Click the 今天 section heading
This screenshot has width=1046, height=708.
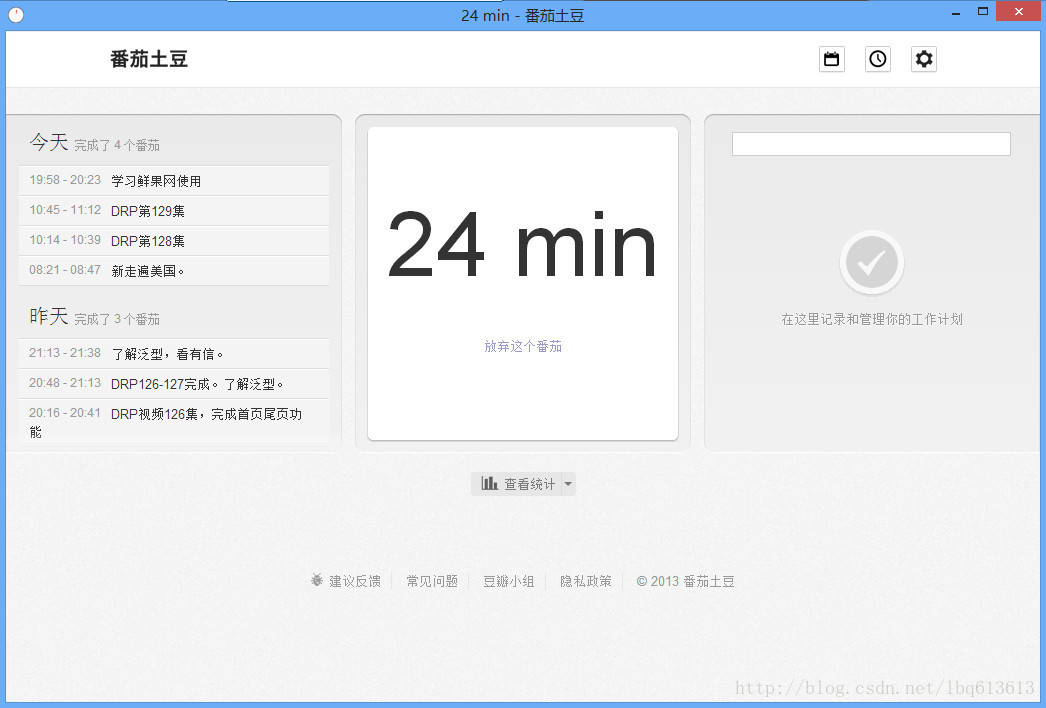pos(49,141)
